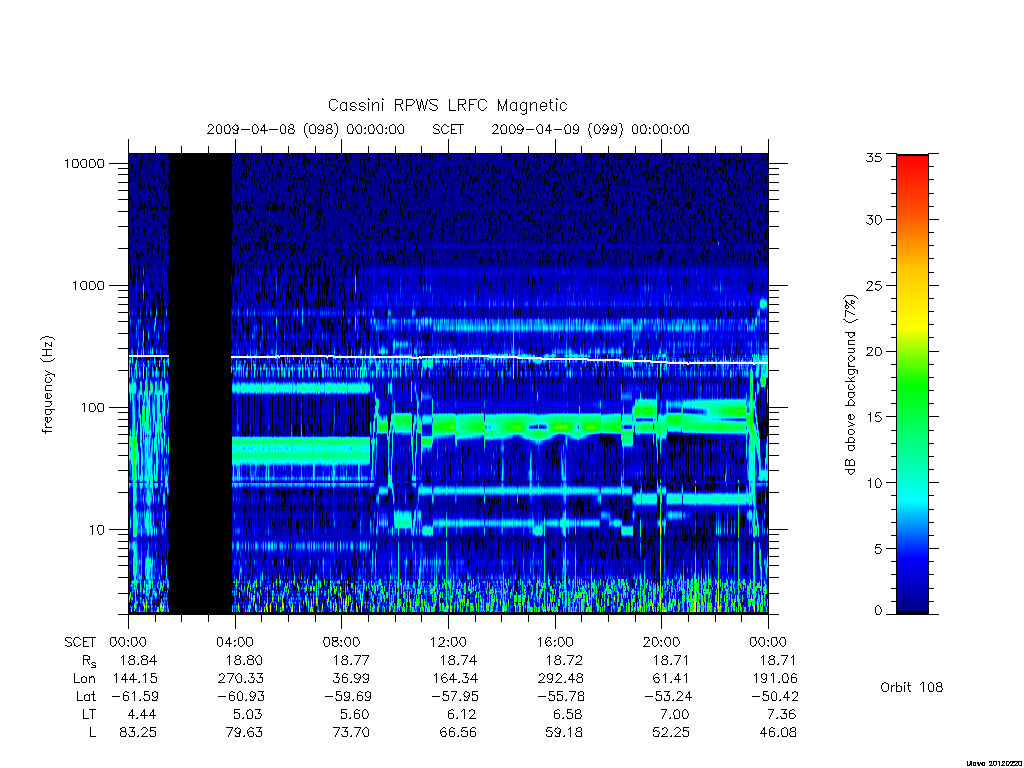This screenshot has height=768, width=1024.
Task: Click the LT value 5.60
Action: (x=355, y=714)
